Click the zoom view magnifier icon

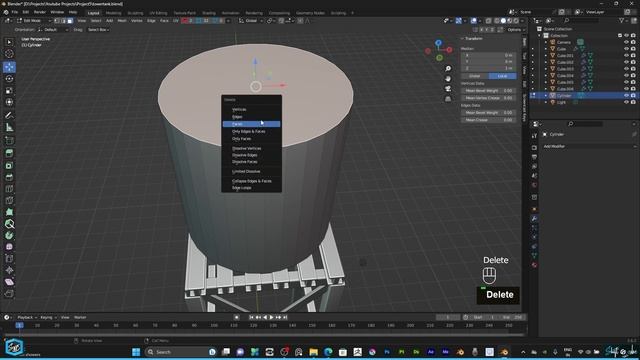448,69
